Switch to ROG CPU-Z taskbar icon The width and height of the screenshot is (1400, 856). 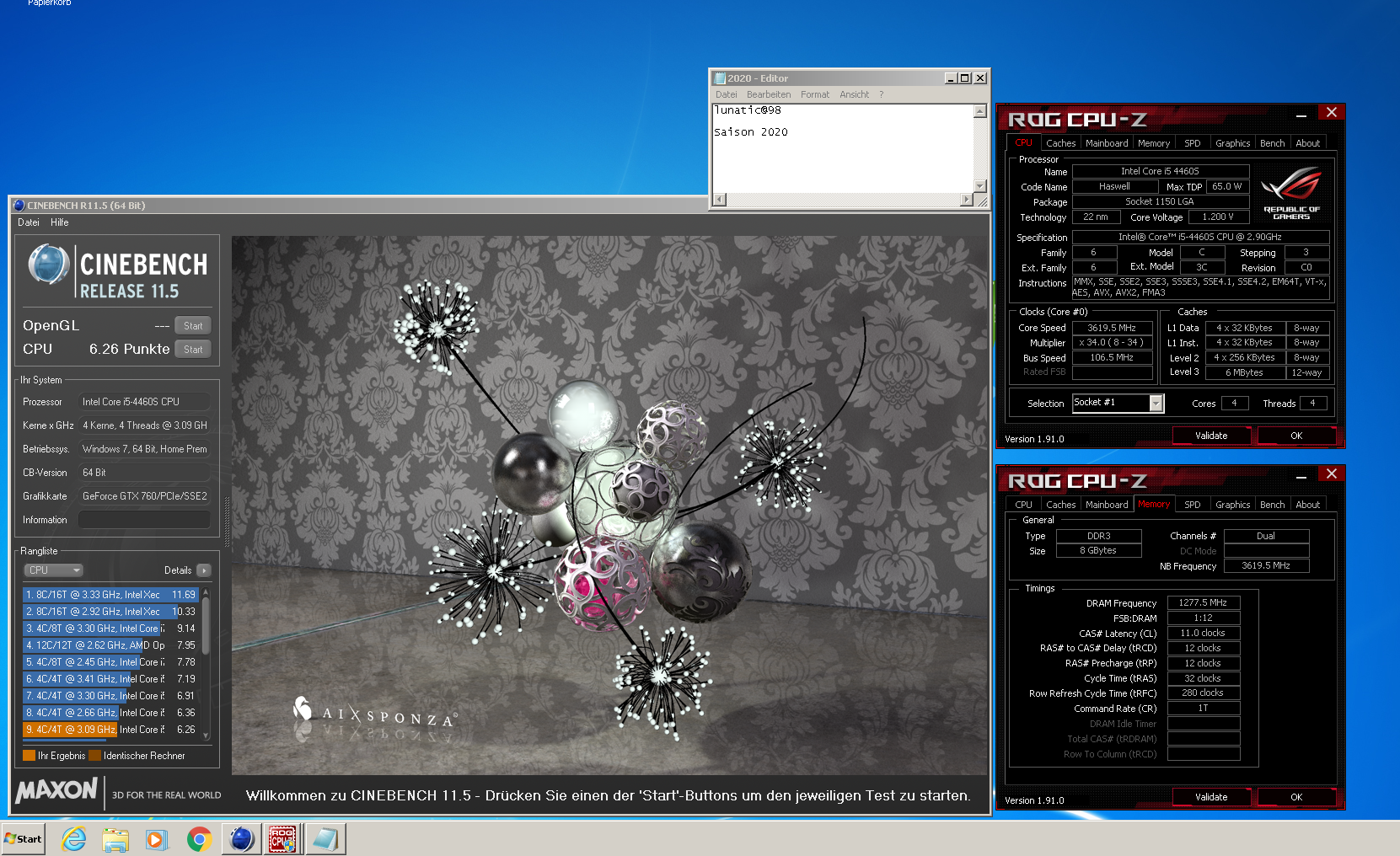click(x=282, y=839)
